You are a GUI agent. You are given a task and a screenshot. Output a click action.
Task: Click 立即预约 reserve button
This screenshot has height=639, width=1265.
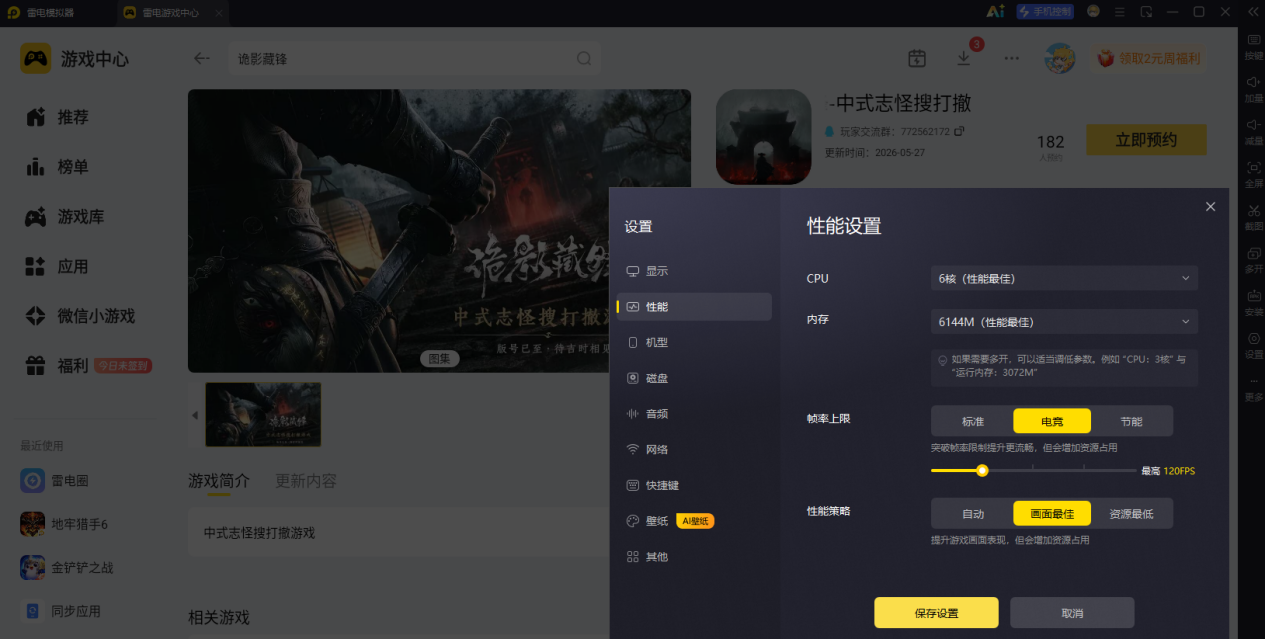pos(1146,140)
